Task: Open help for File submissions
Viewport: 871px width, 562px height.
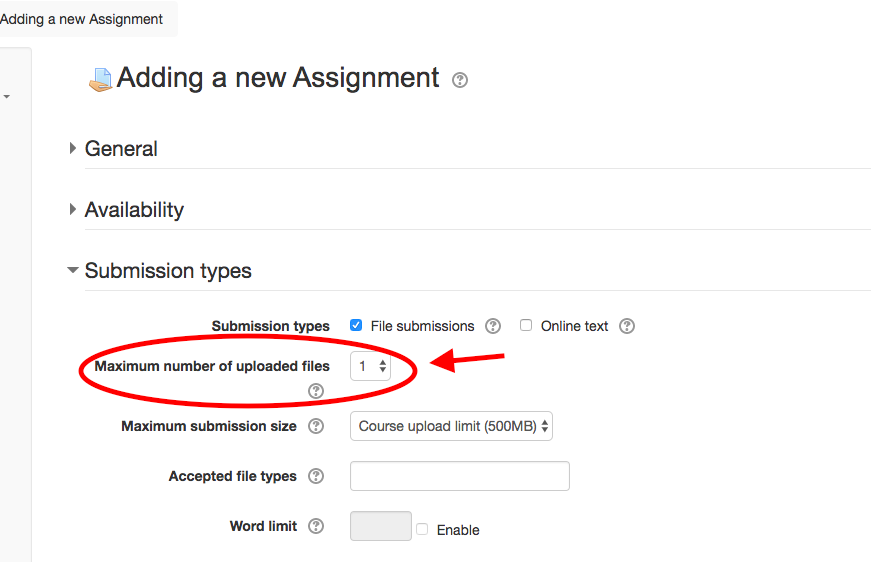Action: click(x=493, y=326)
